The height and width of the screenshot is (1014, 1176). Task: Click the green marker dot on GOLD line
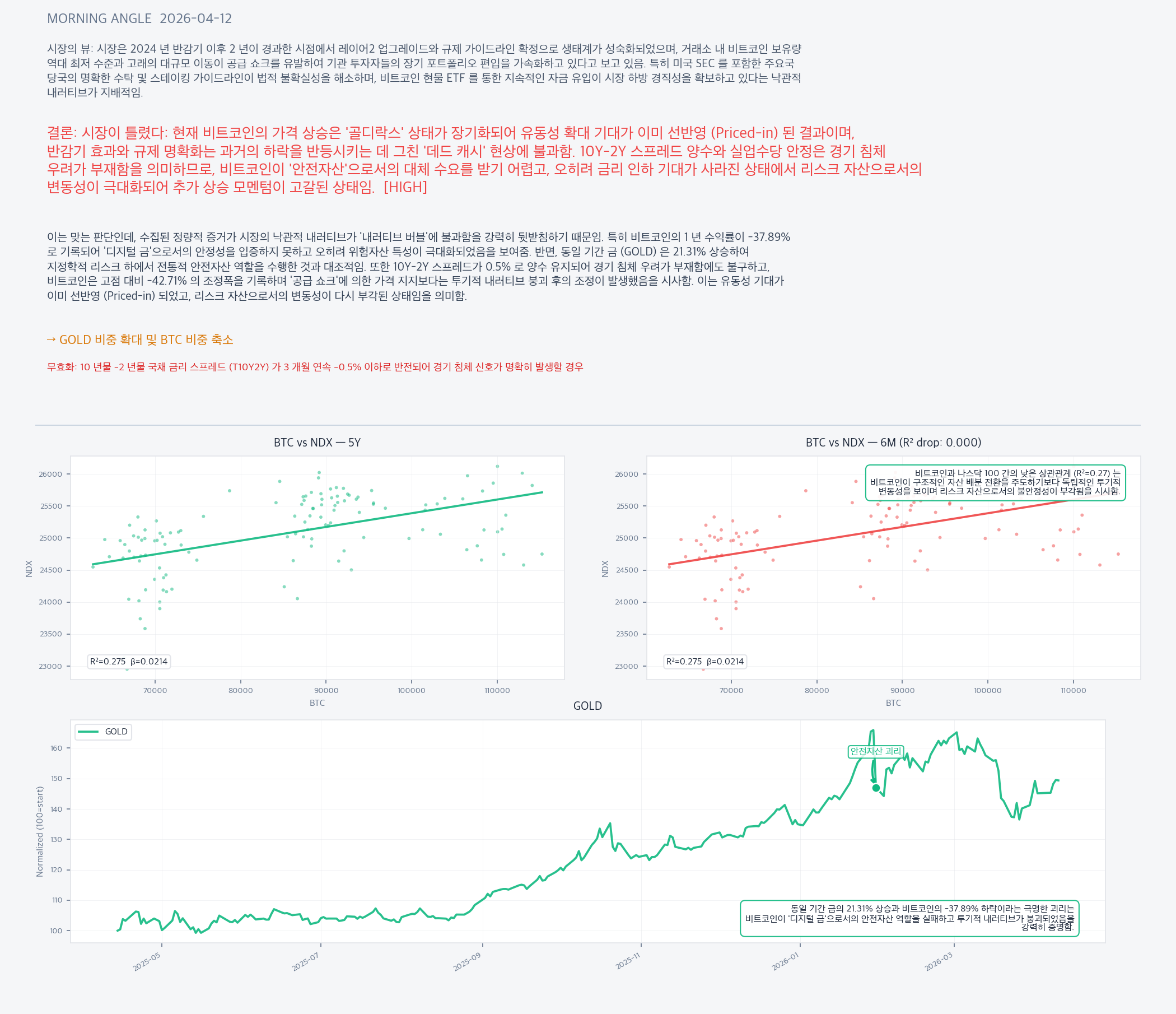(876, 788)
